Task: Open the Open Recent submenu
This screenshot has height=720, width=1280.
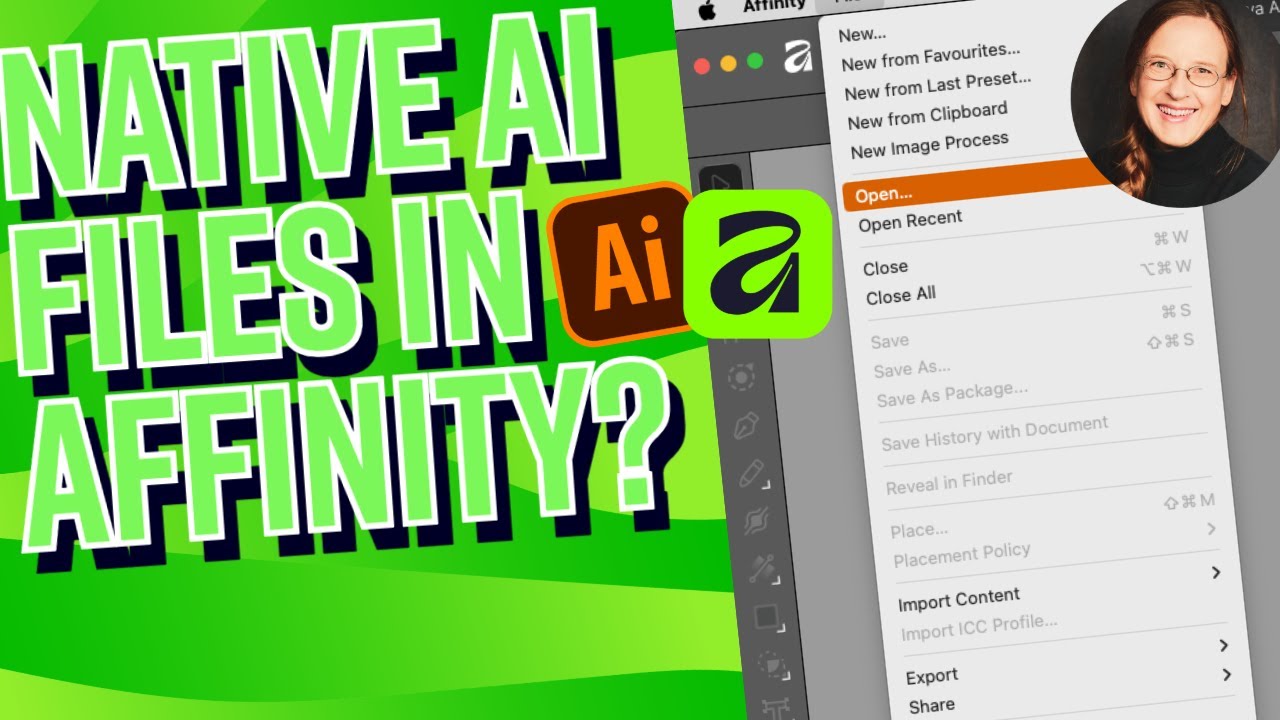Action: tap(910, 220)
